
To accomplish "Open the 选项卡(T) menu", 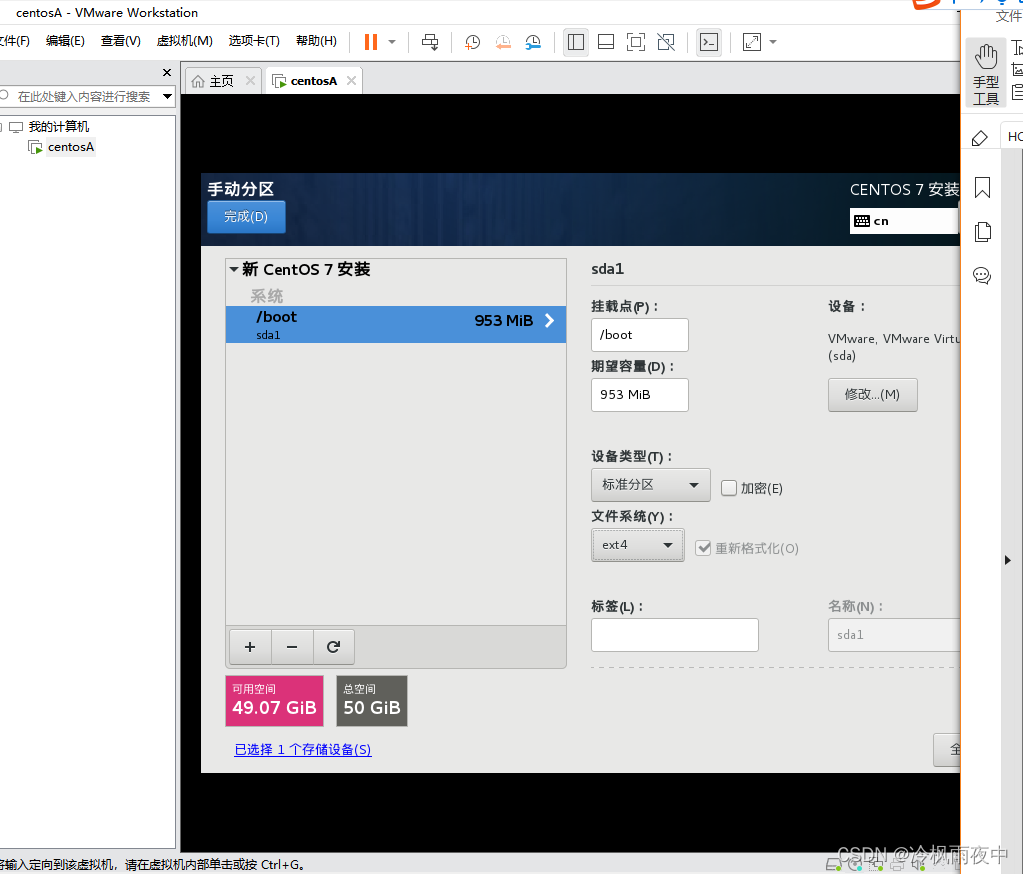I will 254,40.
